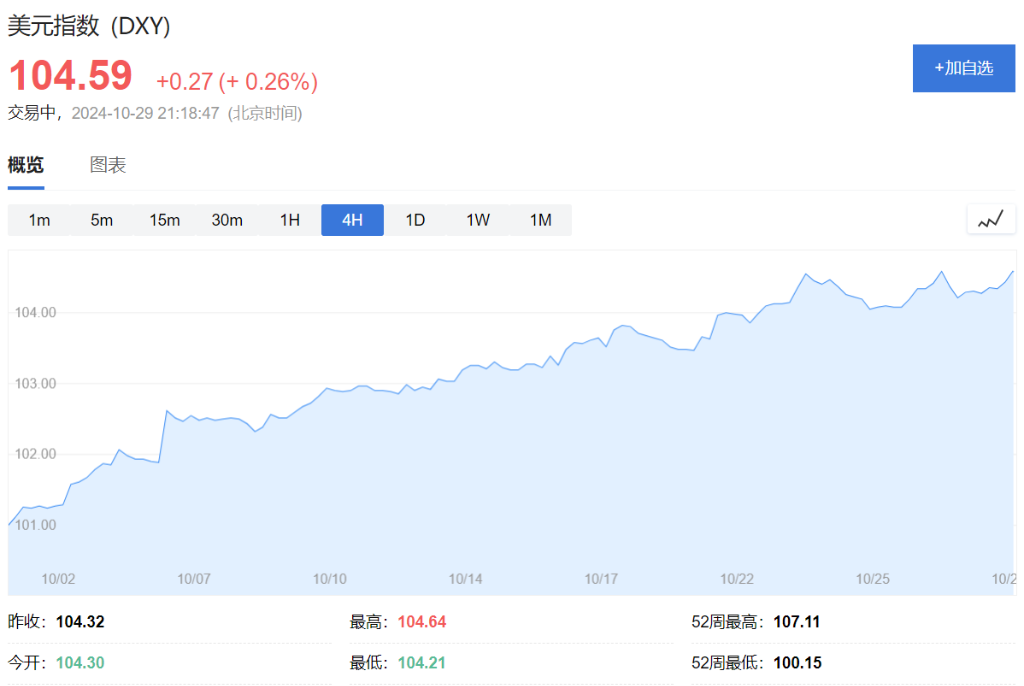Click the 10/14 date label
The width and height of the screenshot is (1024, 686).
point(466,579)
